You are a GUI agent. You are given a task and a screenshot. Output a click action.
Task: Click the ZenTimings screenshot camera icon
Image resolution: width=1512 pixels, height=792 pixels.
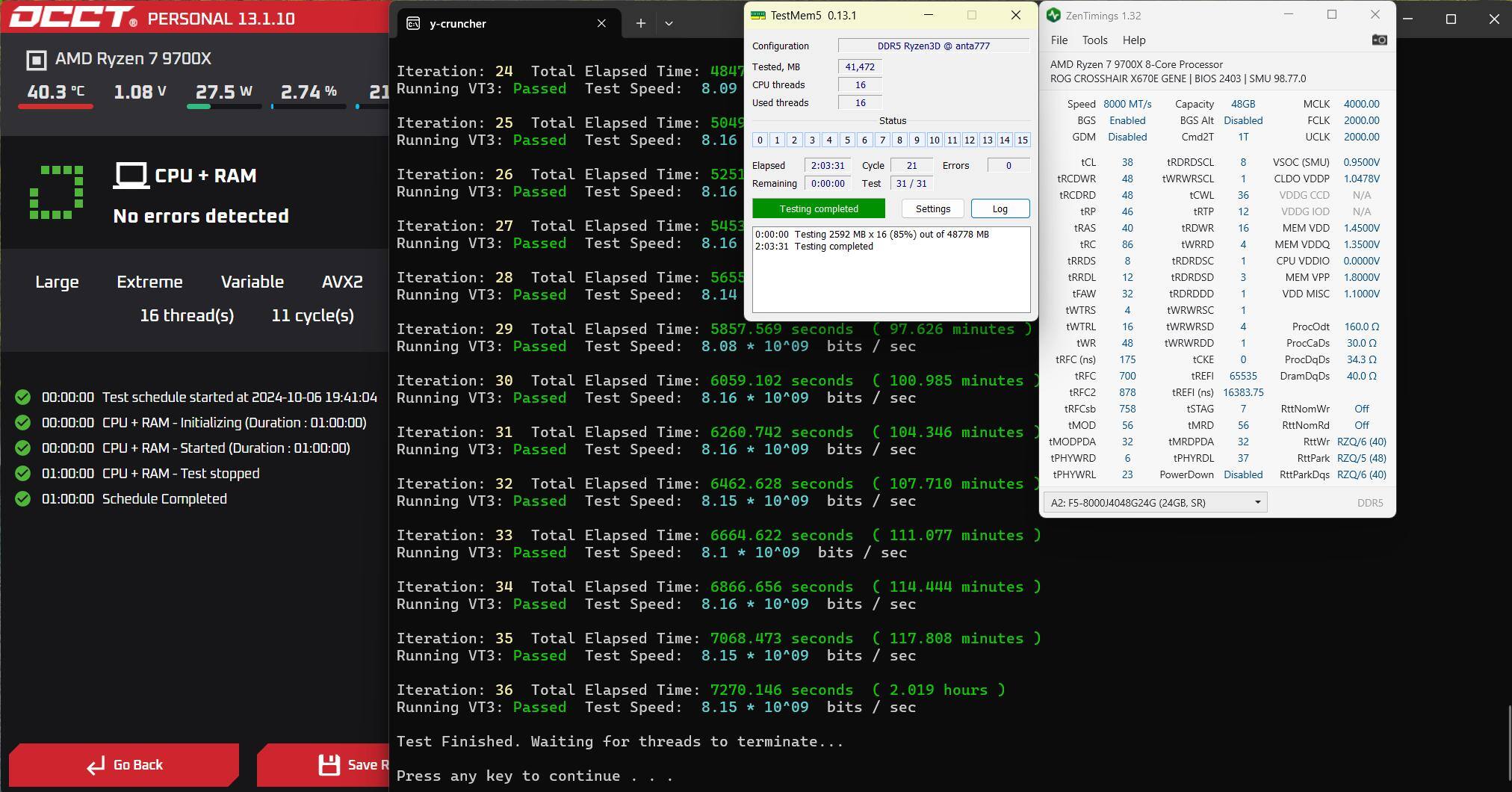coord(1379,40)
